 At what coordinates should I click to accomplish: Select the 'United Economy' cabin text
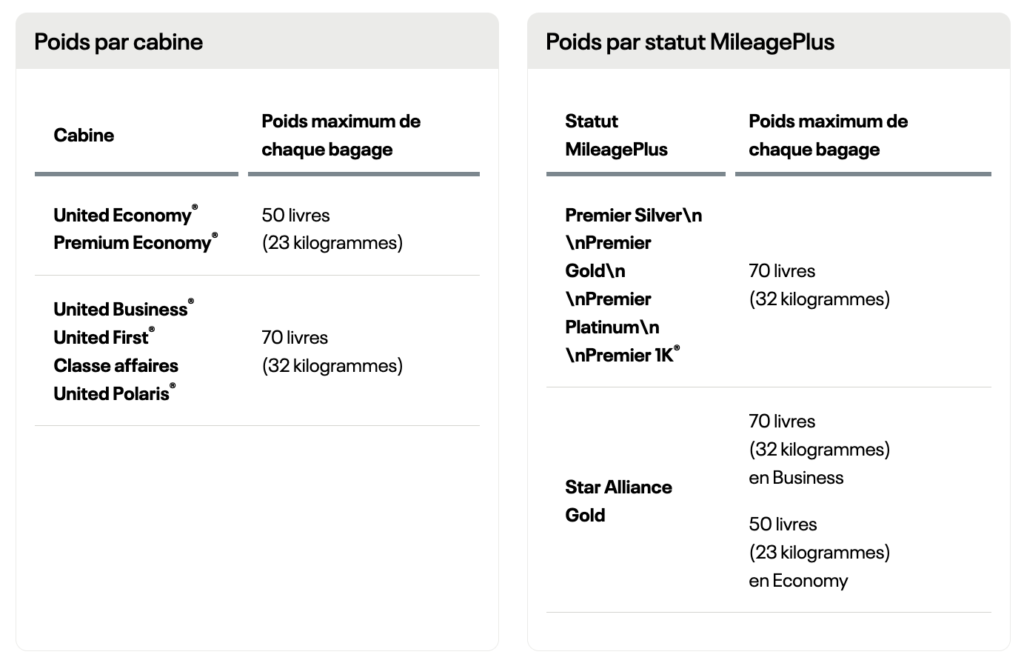(x=122, y=215)
